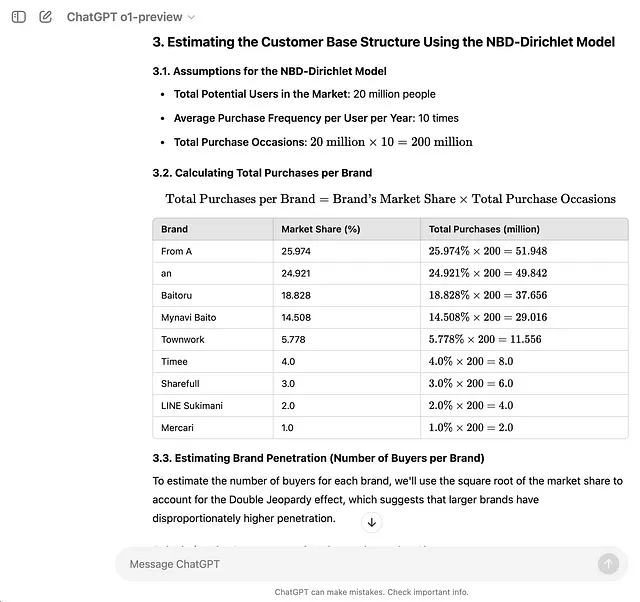Viewport: 640px width, 602px height.
Task: Click the 49.842 total purchases formula
Action: tap(488, 273)
